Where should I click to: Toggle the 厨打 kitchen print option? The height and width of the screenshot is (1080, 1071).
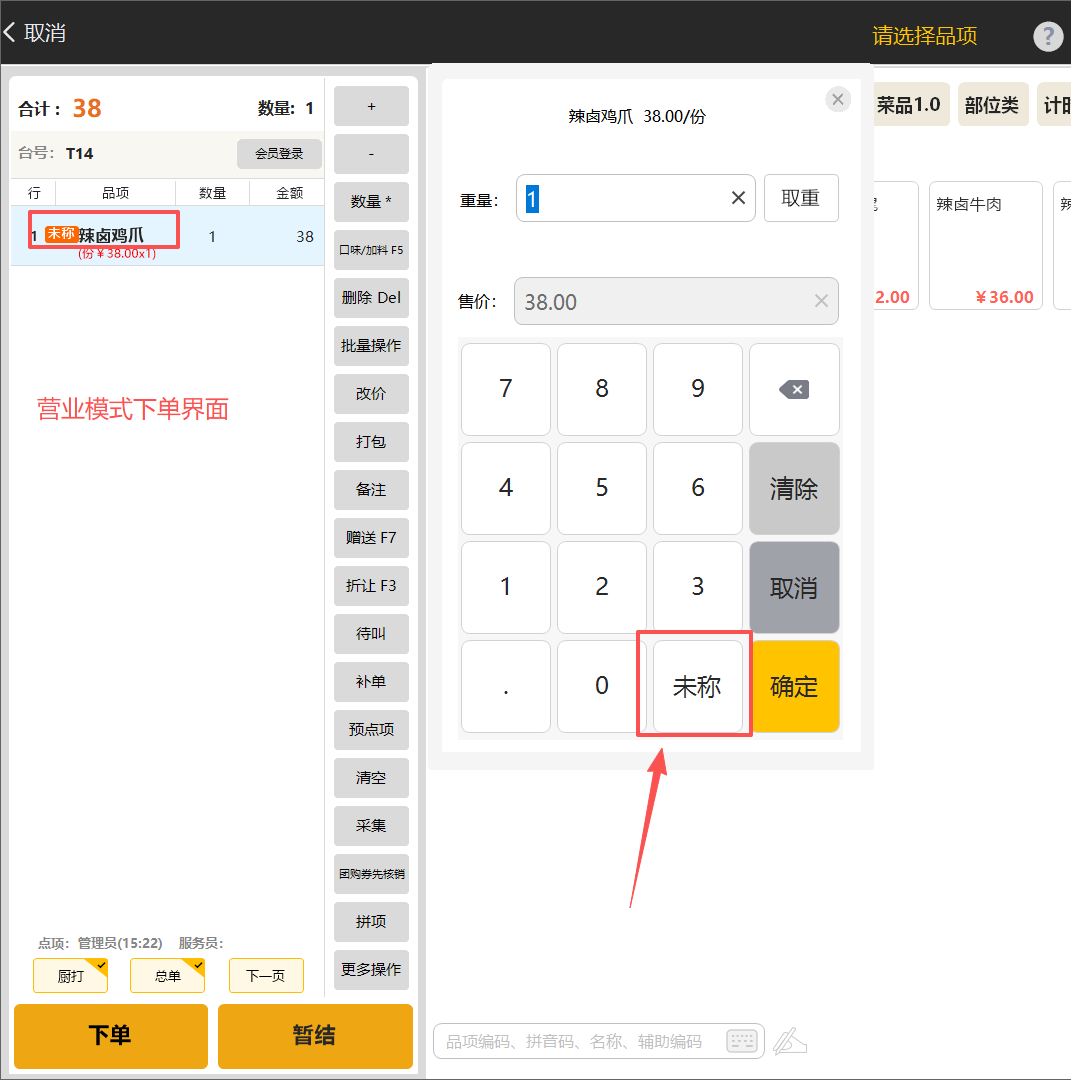pos(70,976)
